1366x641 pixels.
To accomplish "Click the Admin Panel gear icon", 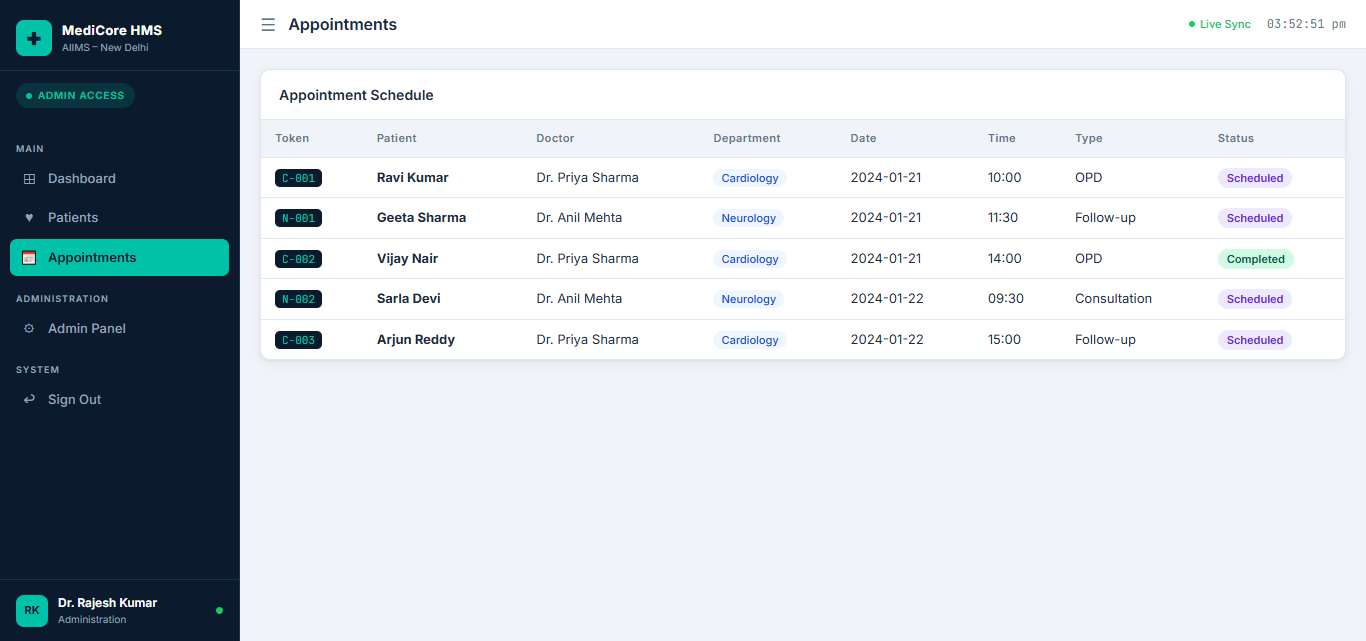I will 29,329.
